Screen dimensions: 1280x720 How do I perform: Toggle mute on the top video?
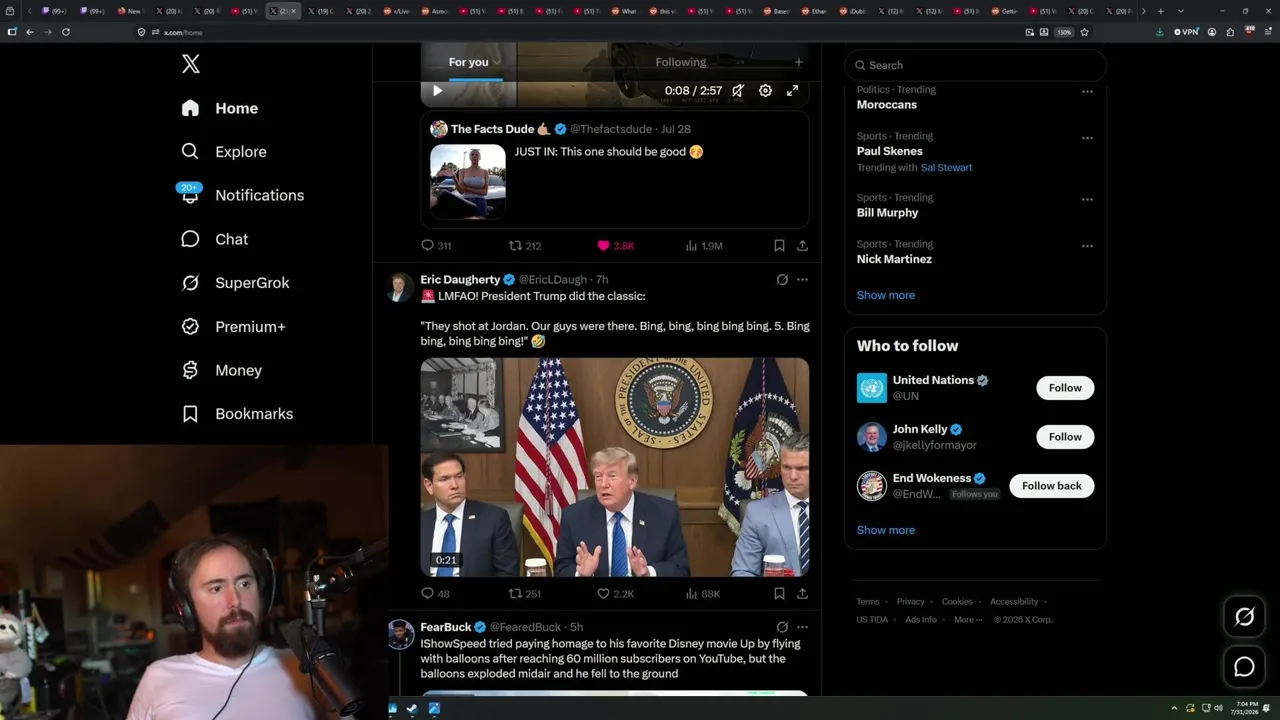(738, 91)
